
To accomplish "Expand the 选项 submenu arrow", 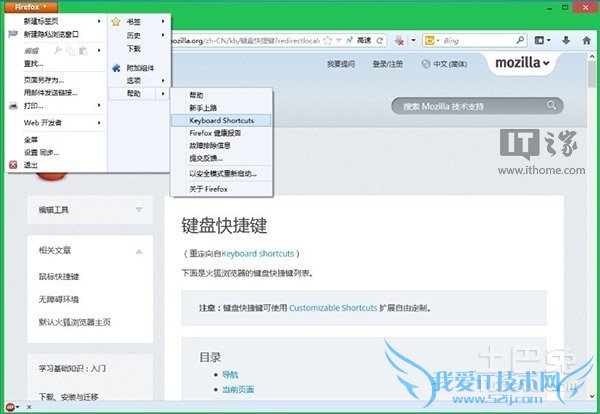I will 163,80.
